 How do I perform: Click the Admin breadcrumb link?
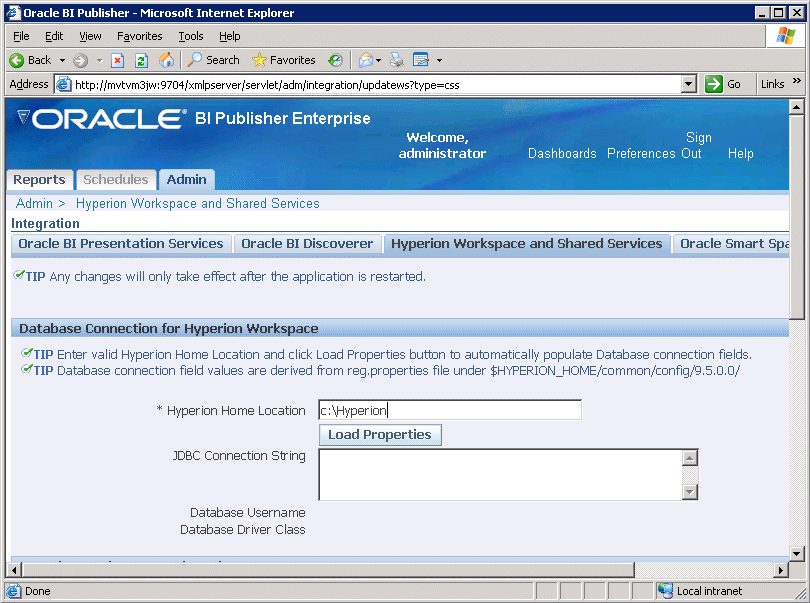(x=34, y=204)
